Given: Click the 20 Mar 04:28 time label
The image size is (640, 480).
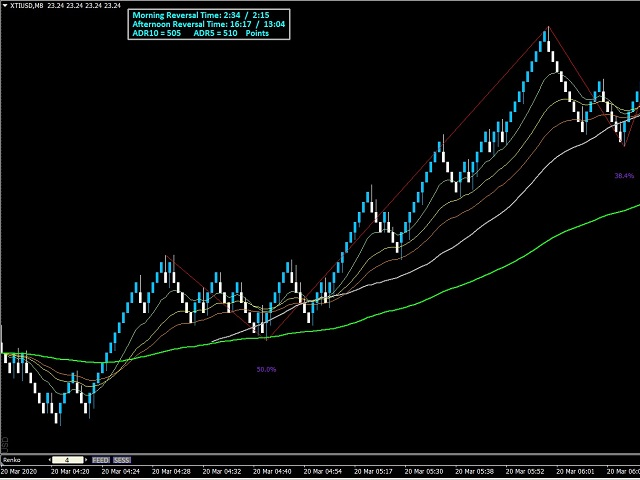Looking at the screenshot, I should (171, 471).
